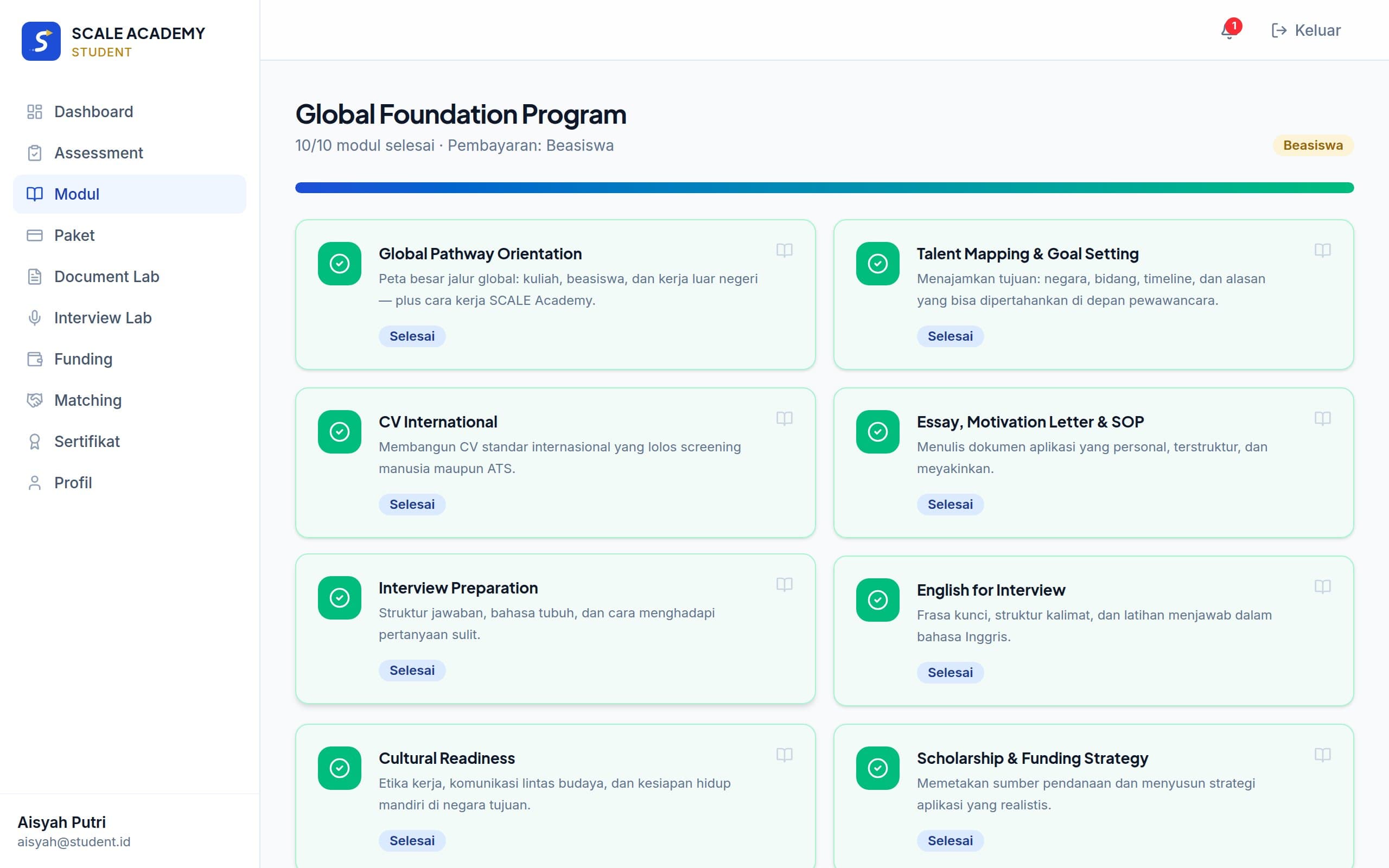Click the Matching handshake icon
Screen dimensions: 1389x868
click(34, 400)
